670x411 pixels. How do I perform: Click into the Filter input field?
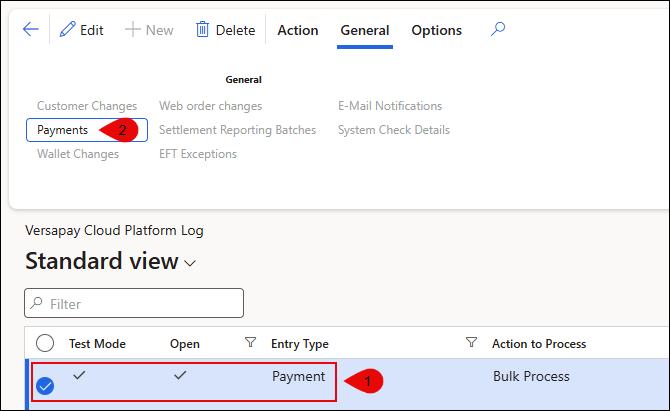(x=134, y=303)
